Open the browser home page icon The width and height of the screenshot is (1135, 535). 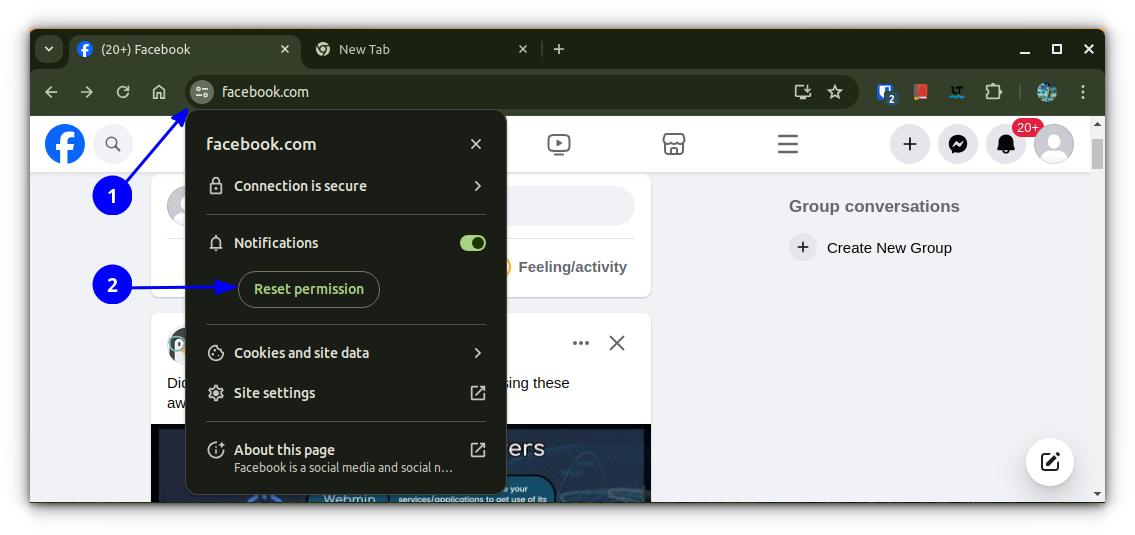(159, 92)
